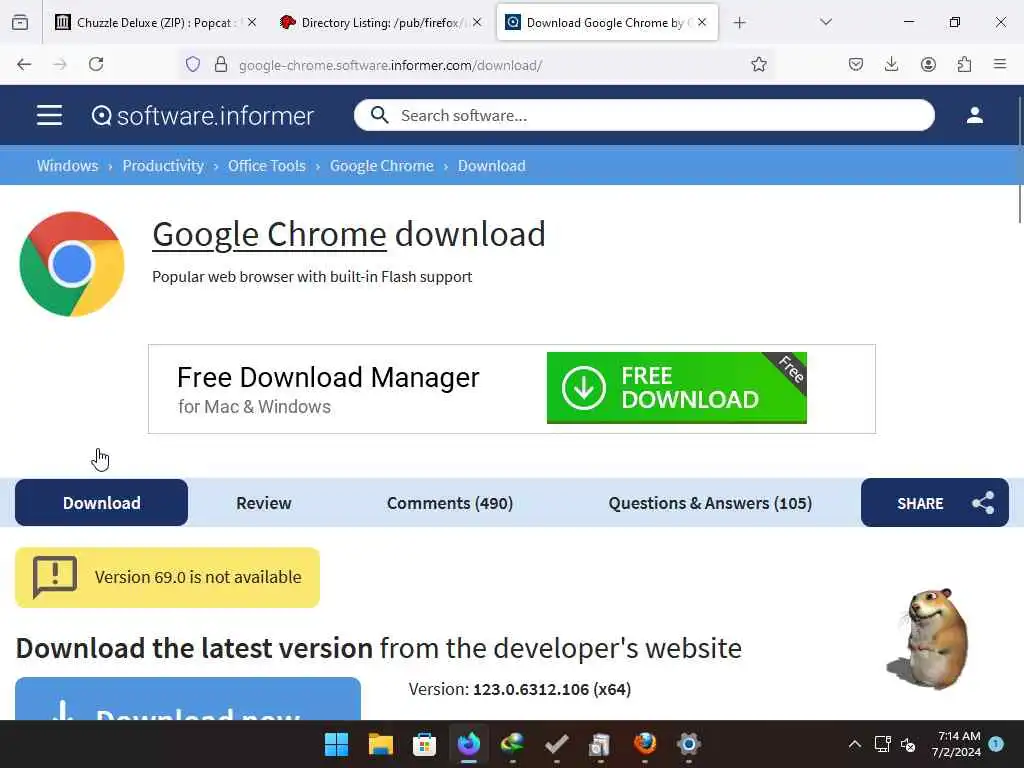Open Questions & Answers (105) tab
Viewport: 1024px width, 768px height.
pos(711,503)
